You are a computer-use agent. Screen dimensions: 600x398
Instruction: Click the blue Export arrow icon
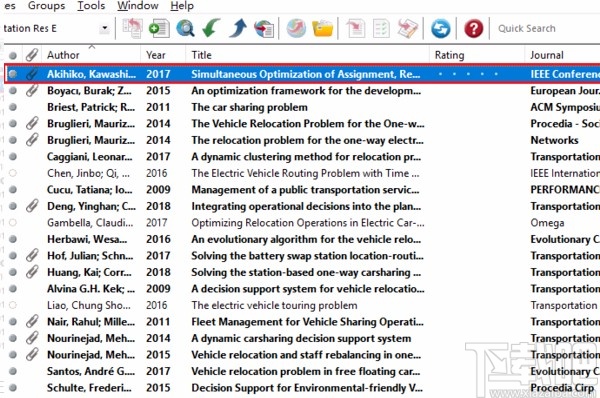(238, 28)
